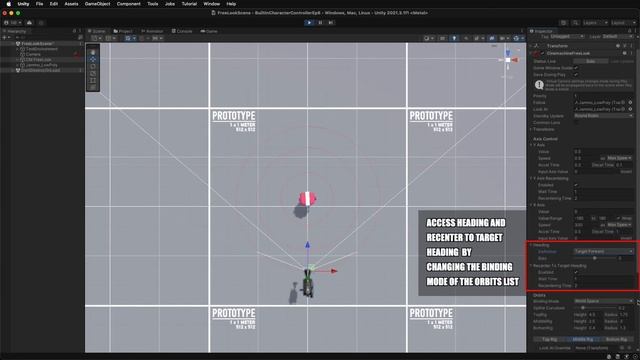The height and width of the screenshot is (360, 640).
Task: Click the Step forward button
Action: point(331,22)
